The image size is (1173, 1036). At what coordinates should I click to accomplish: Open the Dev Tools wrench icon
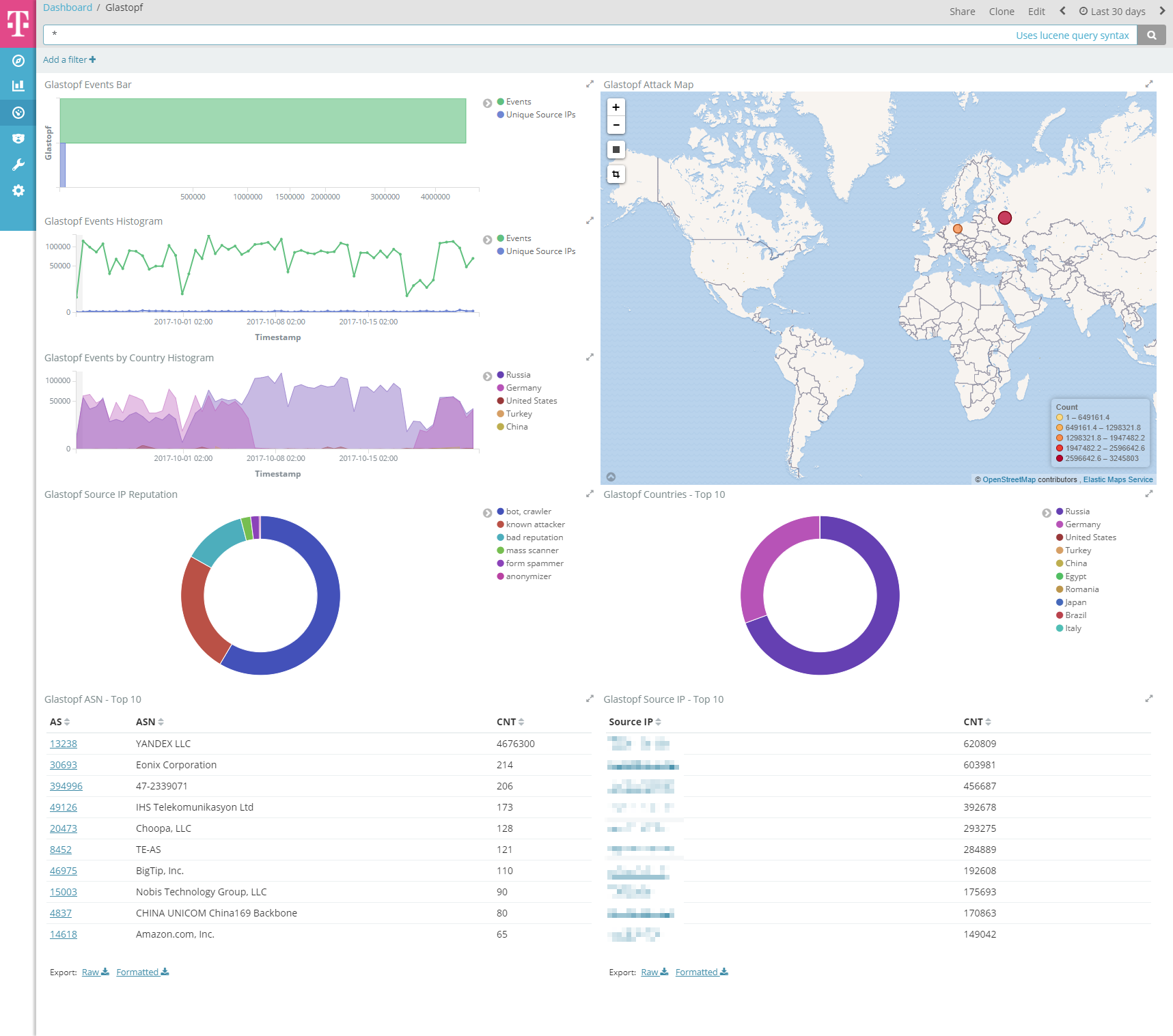point(18,165)
